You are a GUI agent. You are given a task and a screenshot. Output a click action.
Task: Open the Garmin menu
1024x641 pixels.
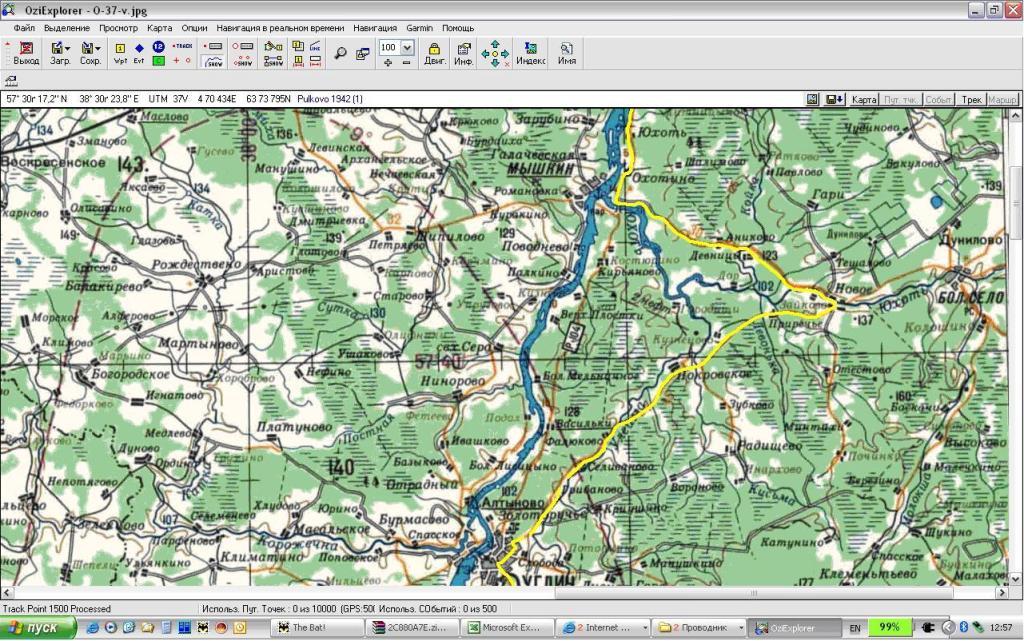click(419, 28)
